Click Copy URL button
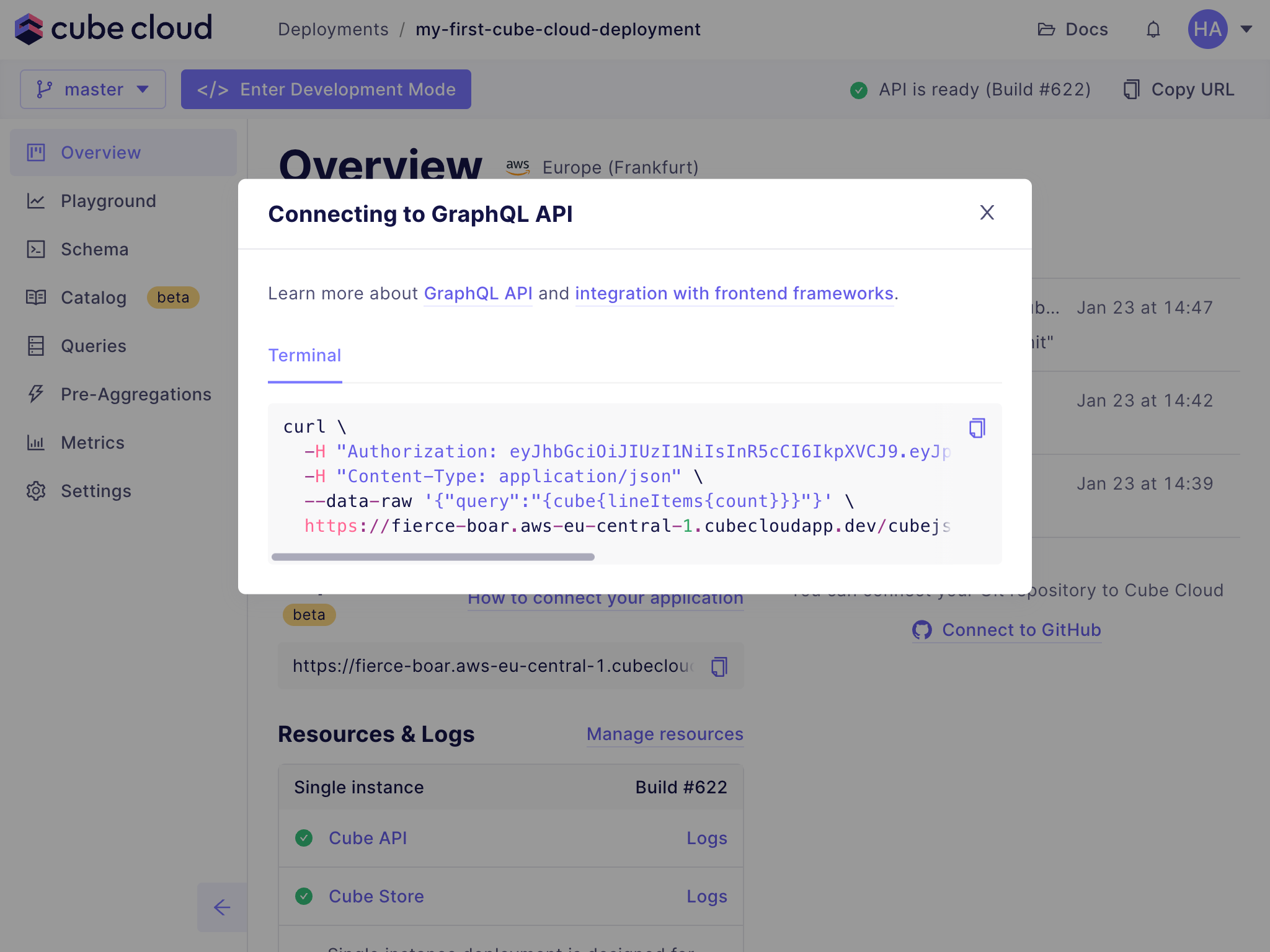 pos(1179,90)
